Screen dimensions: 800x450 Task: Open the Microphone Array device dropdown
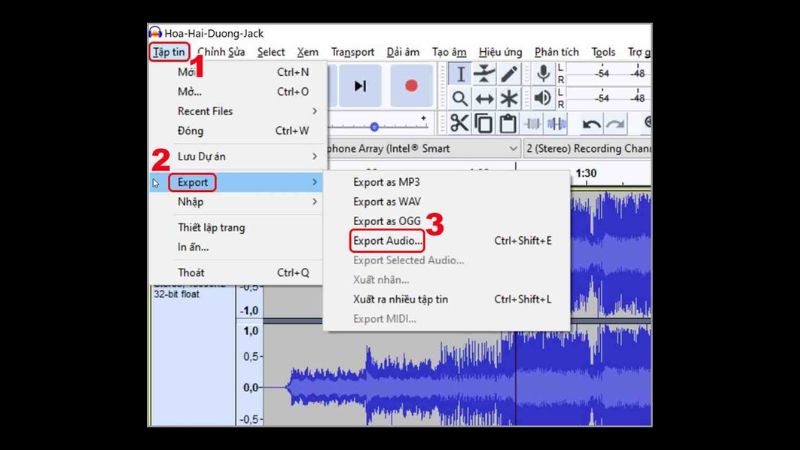click(423, 148)
